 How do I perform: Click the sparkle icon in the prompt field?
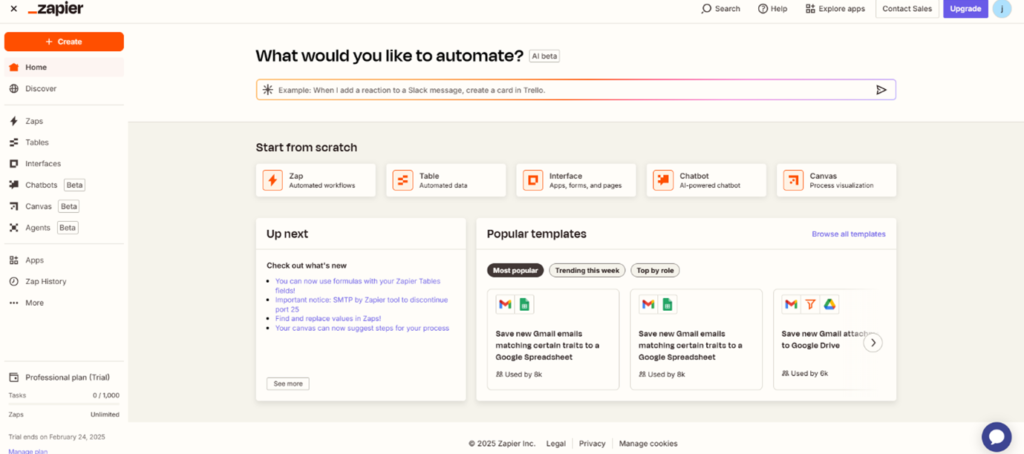[x=268, y=90]
